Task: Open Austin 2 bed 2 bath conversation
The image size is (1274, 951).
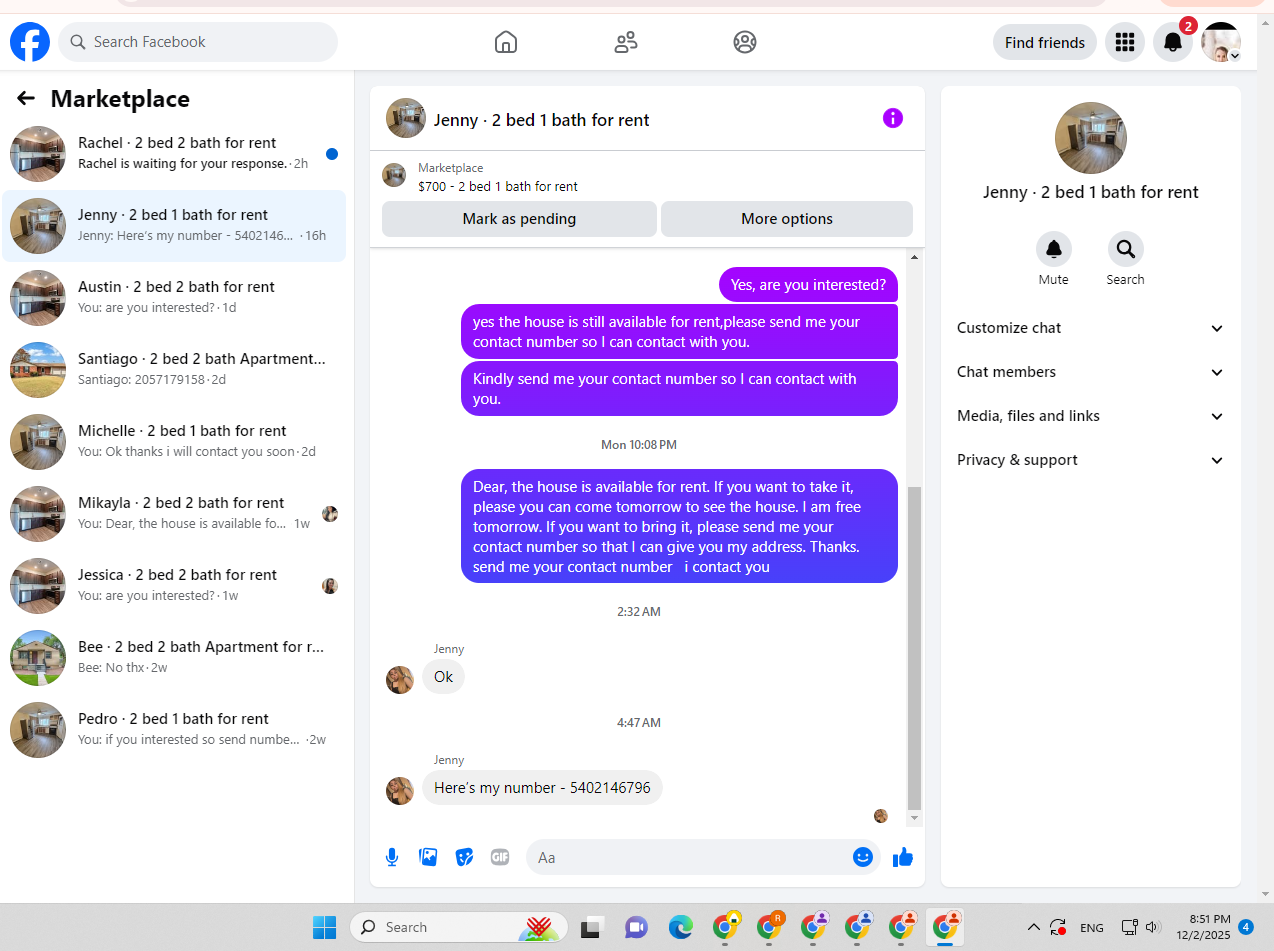Action: point(174,298)
